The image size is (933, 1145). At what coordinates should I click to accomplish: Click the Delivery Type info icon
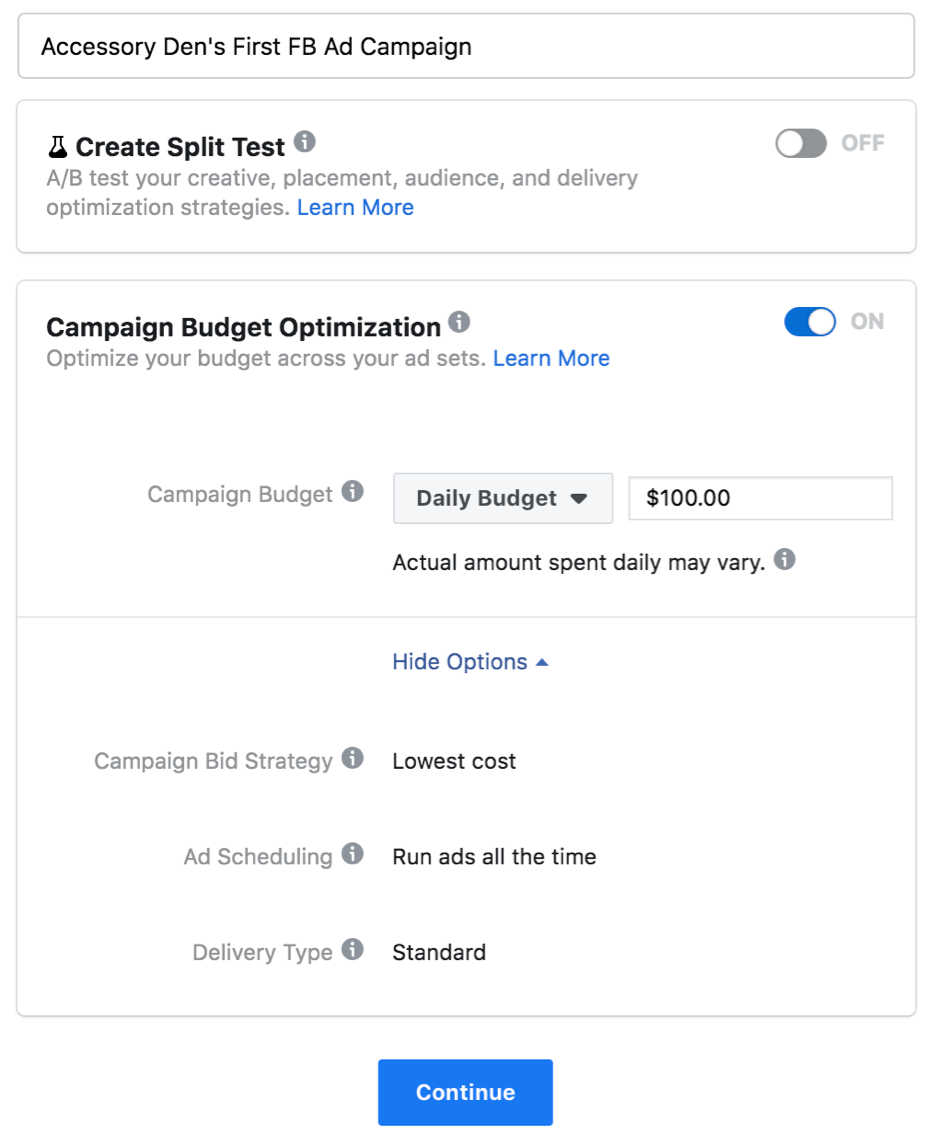tap(352, 949)
